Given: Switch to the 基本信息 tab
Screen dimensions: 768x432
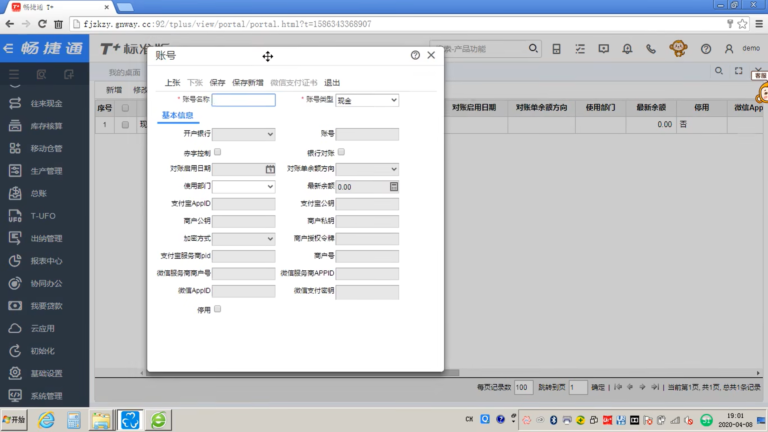Looking at the screenshot, I should [x=177, y=115].
